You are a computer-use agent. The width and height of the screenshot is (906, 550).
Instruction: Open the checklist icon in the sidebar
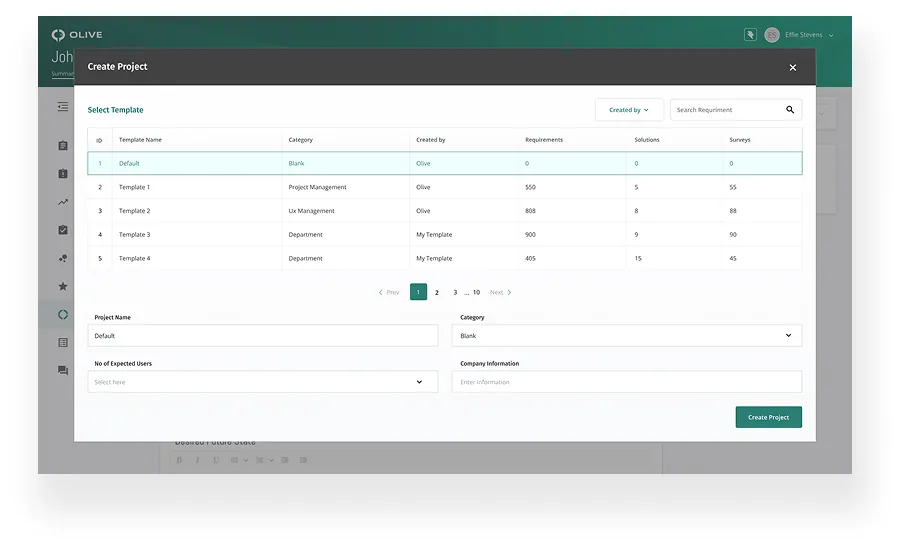click(x=63, y=230)
